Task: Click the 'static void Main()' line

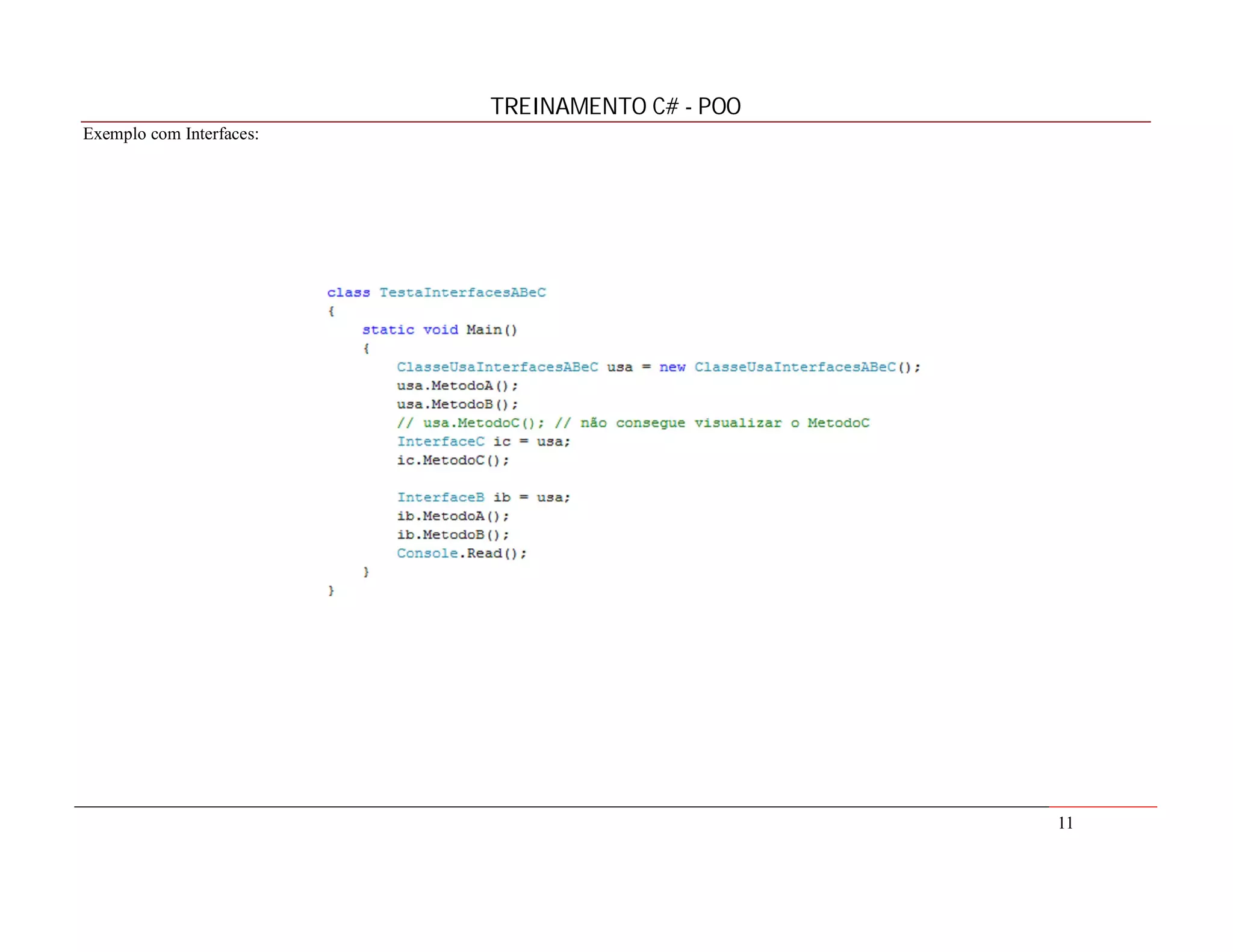Action: (x=439, y=330)
